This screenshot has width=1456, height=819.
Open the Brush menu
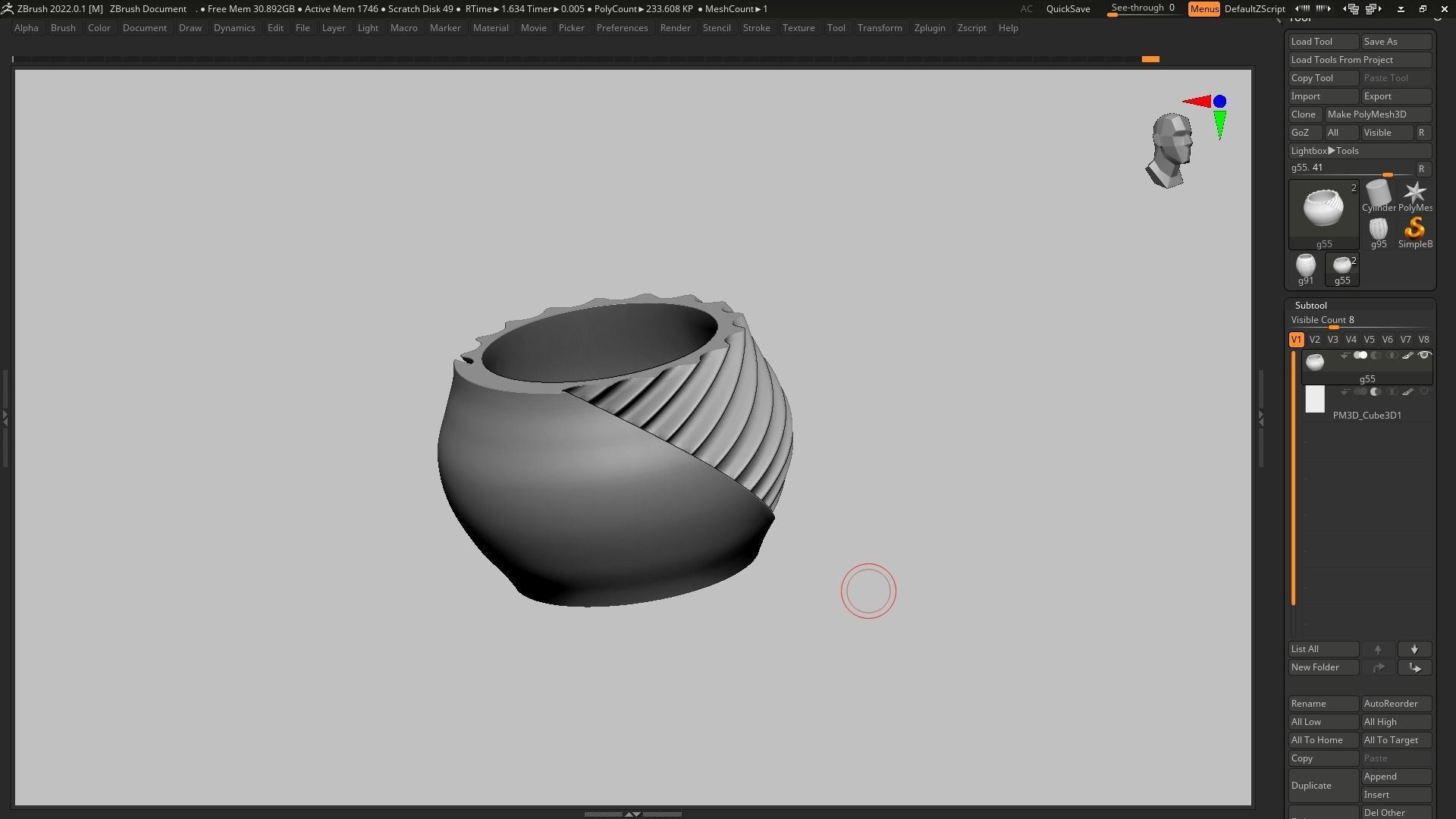point(63,28)
